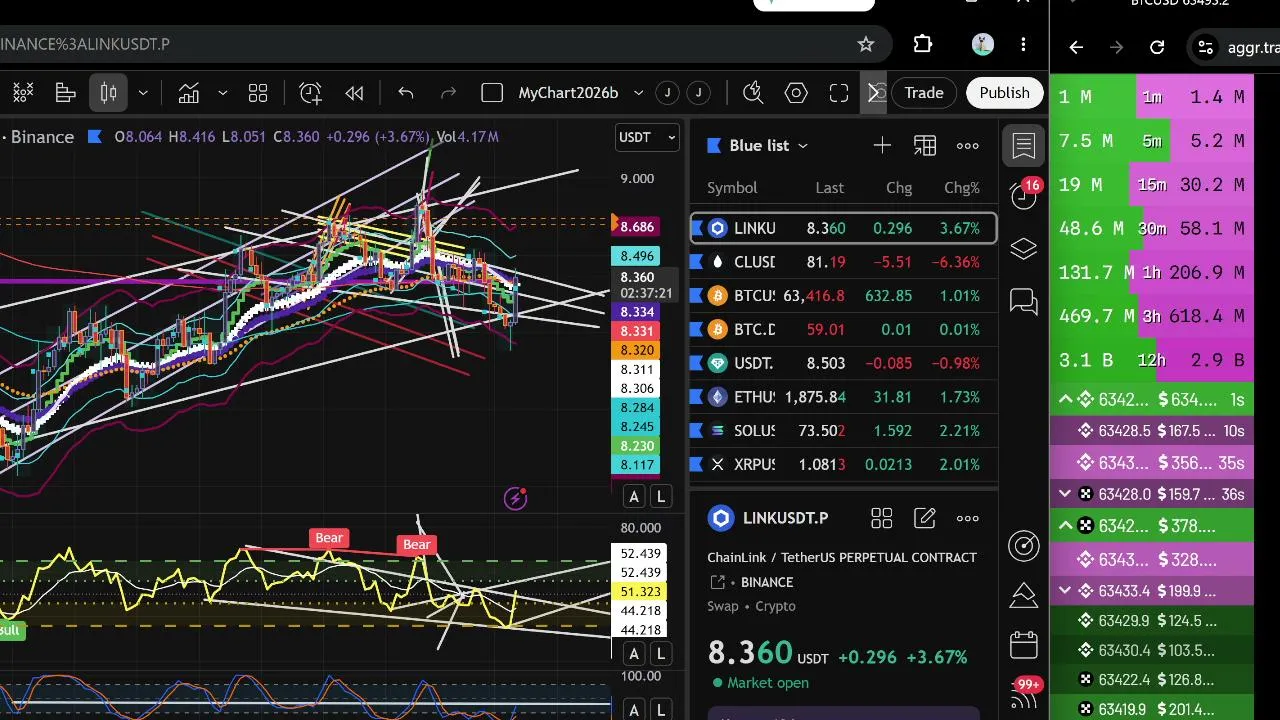
Task: Open three-dots menu in the LINKUSDT.P details panel
Action: pos(968,518)
